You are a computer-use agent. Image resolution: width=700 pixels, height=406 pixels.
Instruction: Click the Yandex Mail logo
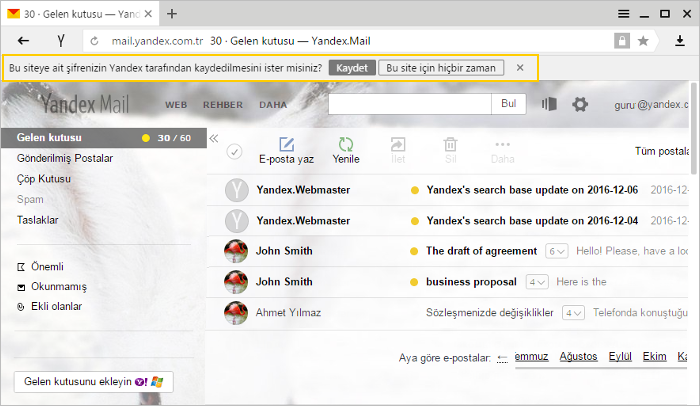click(x=85, y=105)
